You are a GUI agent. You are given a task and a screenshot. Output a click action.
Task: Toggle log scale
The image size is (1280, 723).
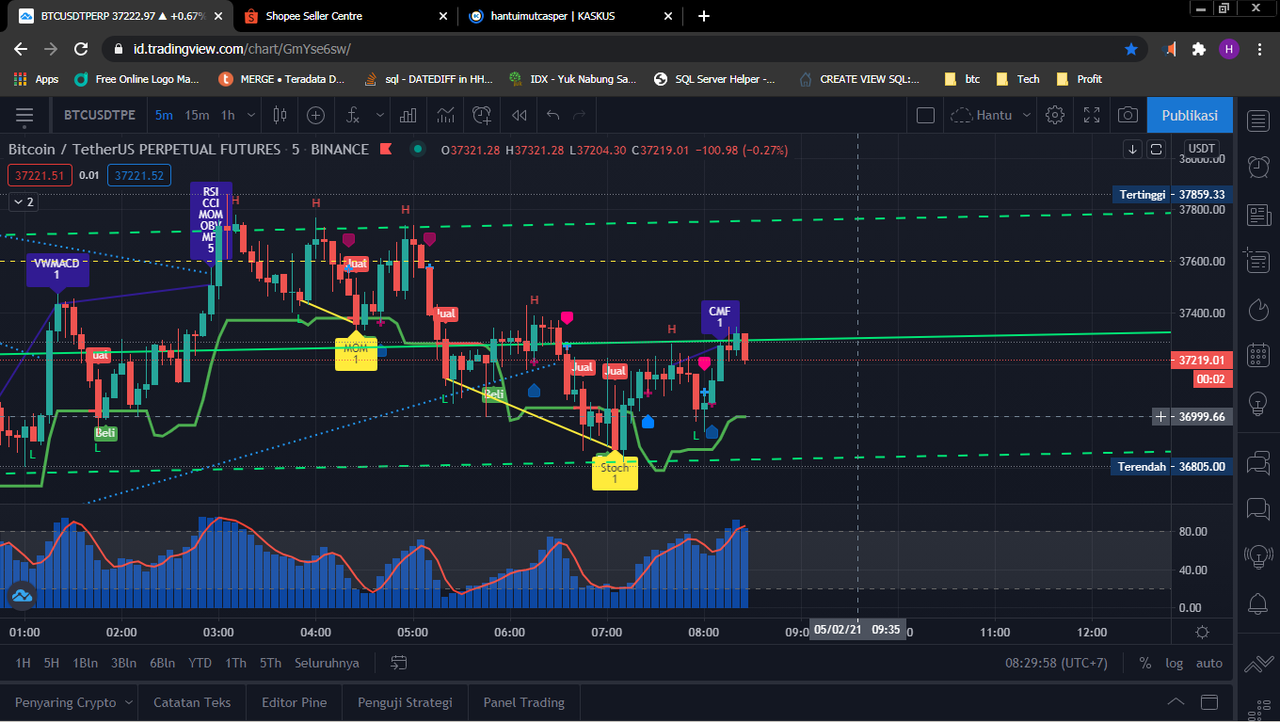tap(1173, 663)
